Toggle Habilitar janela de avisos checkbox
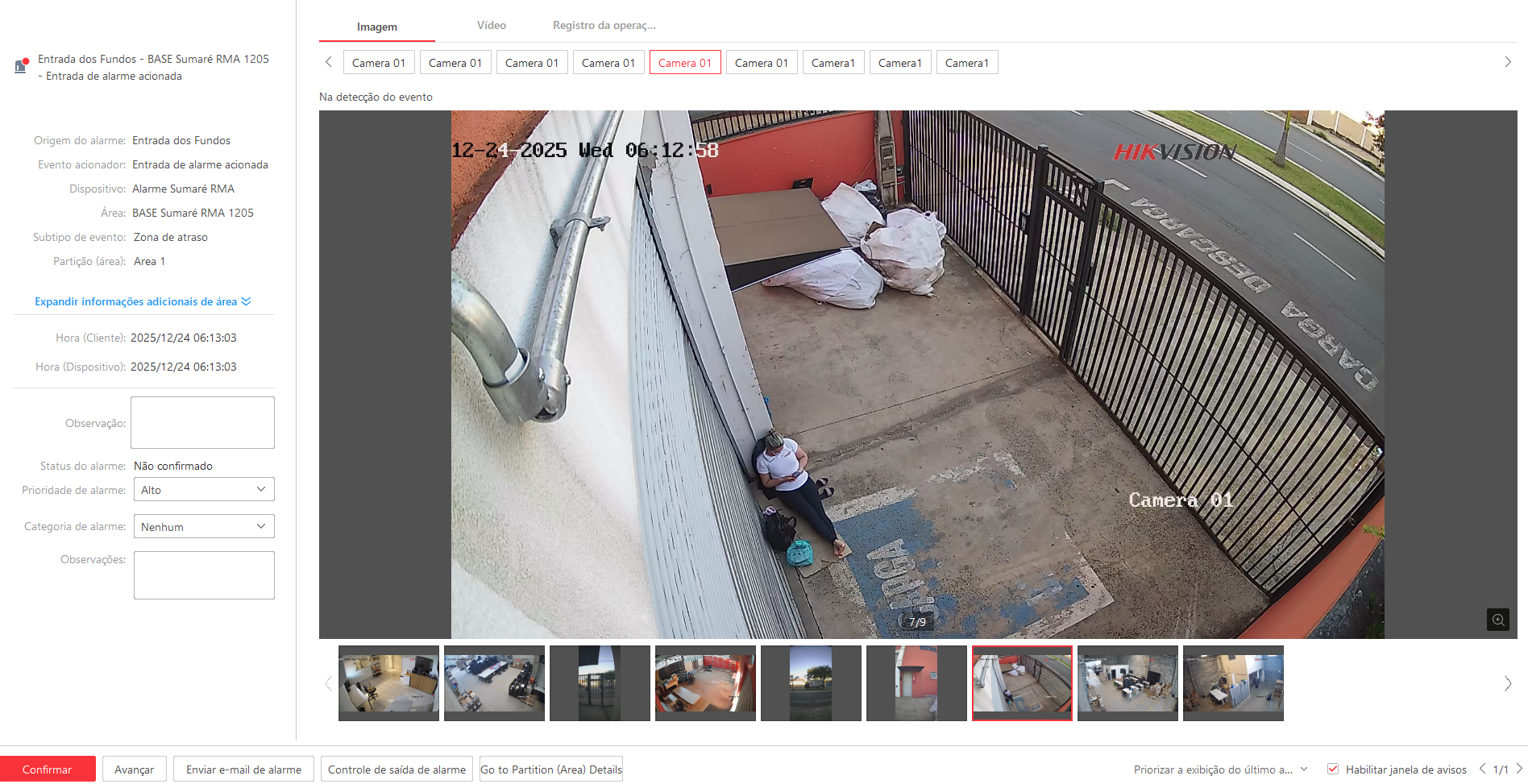The height and width of the screenshot is (784, 1528). coord(1333,769)
